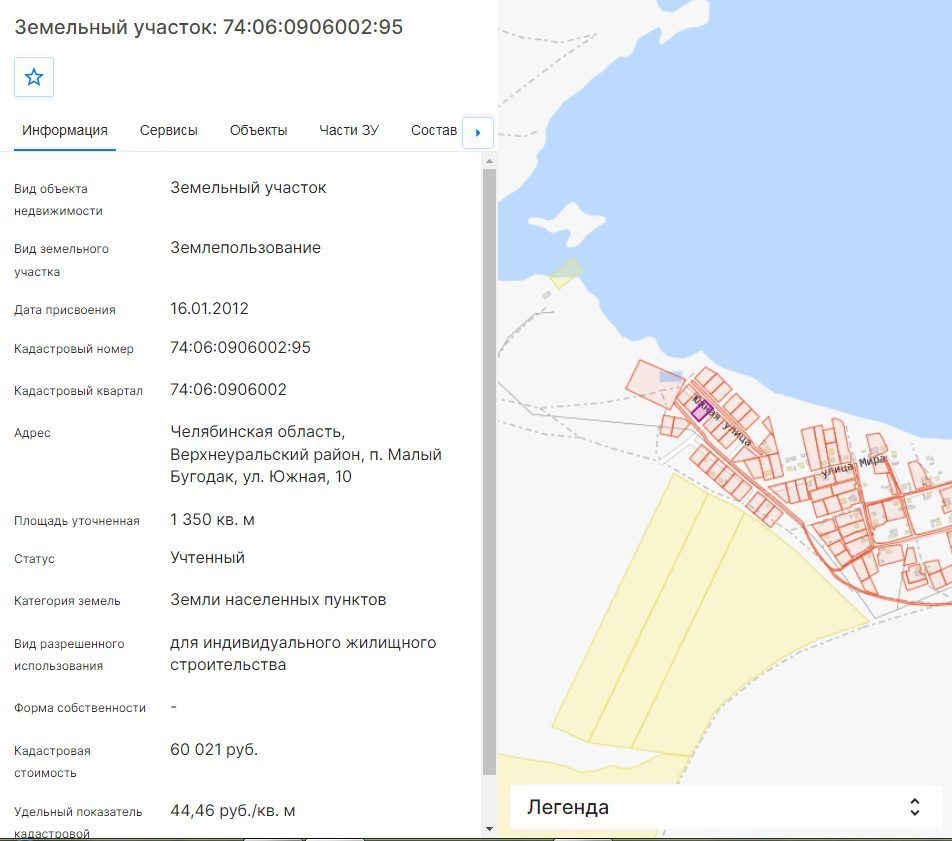Screen dimensions: 952x841
Task: Click cadastral quarter value 74:06:0906002
Action: tap(228, 389)
